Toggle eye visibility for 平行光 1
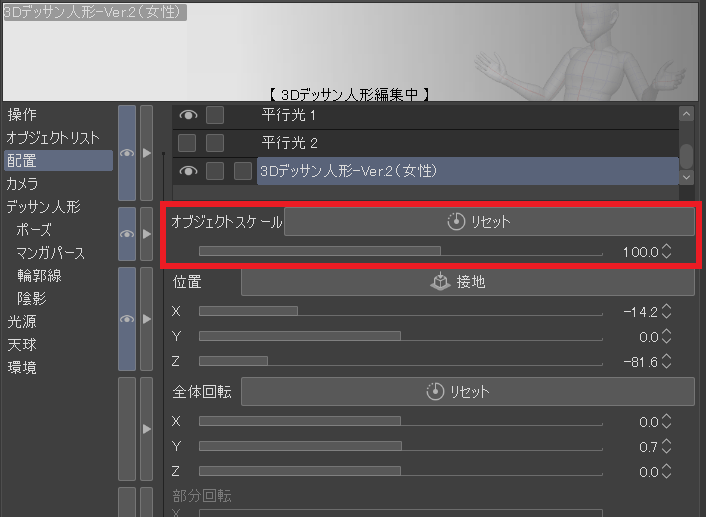This screenshot has height=517, width=706. (187, 116)
